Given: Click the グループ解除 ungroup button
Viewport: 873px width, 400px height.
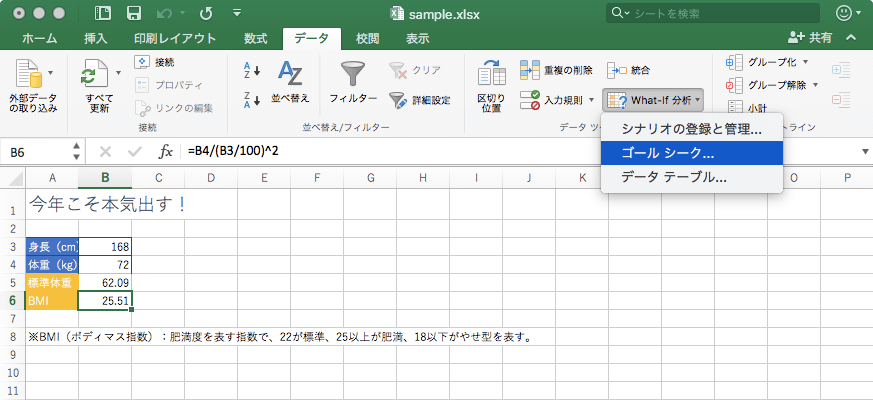Looking at the screenshot, I should pyautogui.click(x=766, y=85).
